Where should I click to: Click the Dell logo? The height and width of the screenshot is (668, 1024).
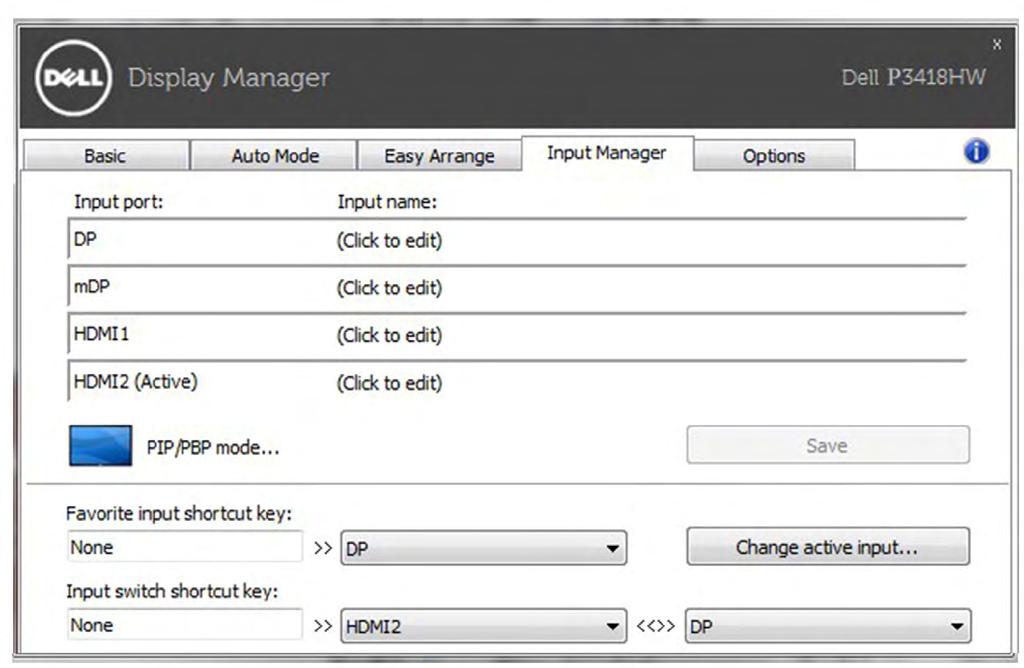[x=74, y=78]
